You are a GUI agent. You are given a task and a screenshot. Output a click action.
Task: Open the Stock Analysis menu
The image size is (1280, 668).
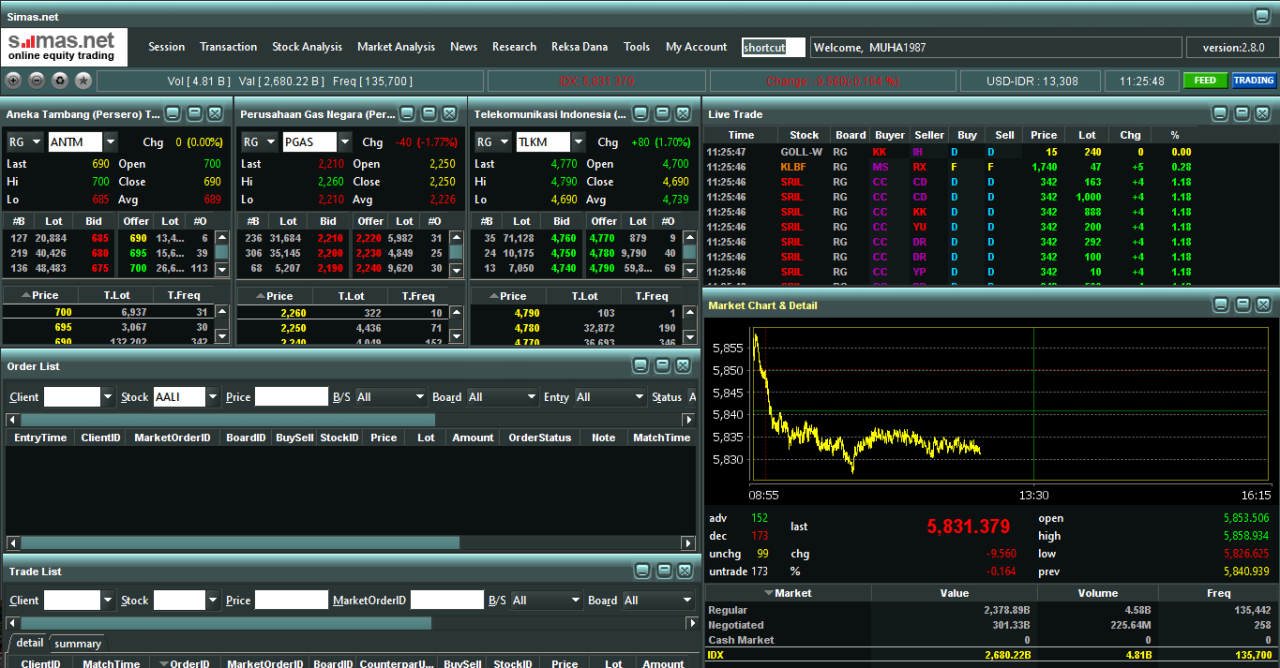(x=307, y=47)
